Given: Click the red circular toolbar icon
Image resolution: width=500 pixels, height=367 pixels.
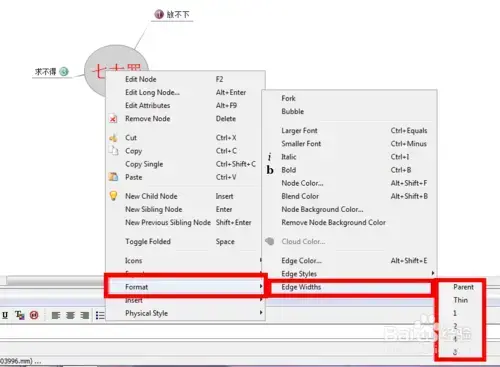Looking at the screenshot, I should [34, 315].
